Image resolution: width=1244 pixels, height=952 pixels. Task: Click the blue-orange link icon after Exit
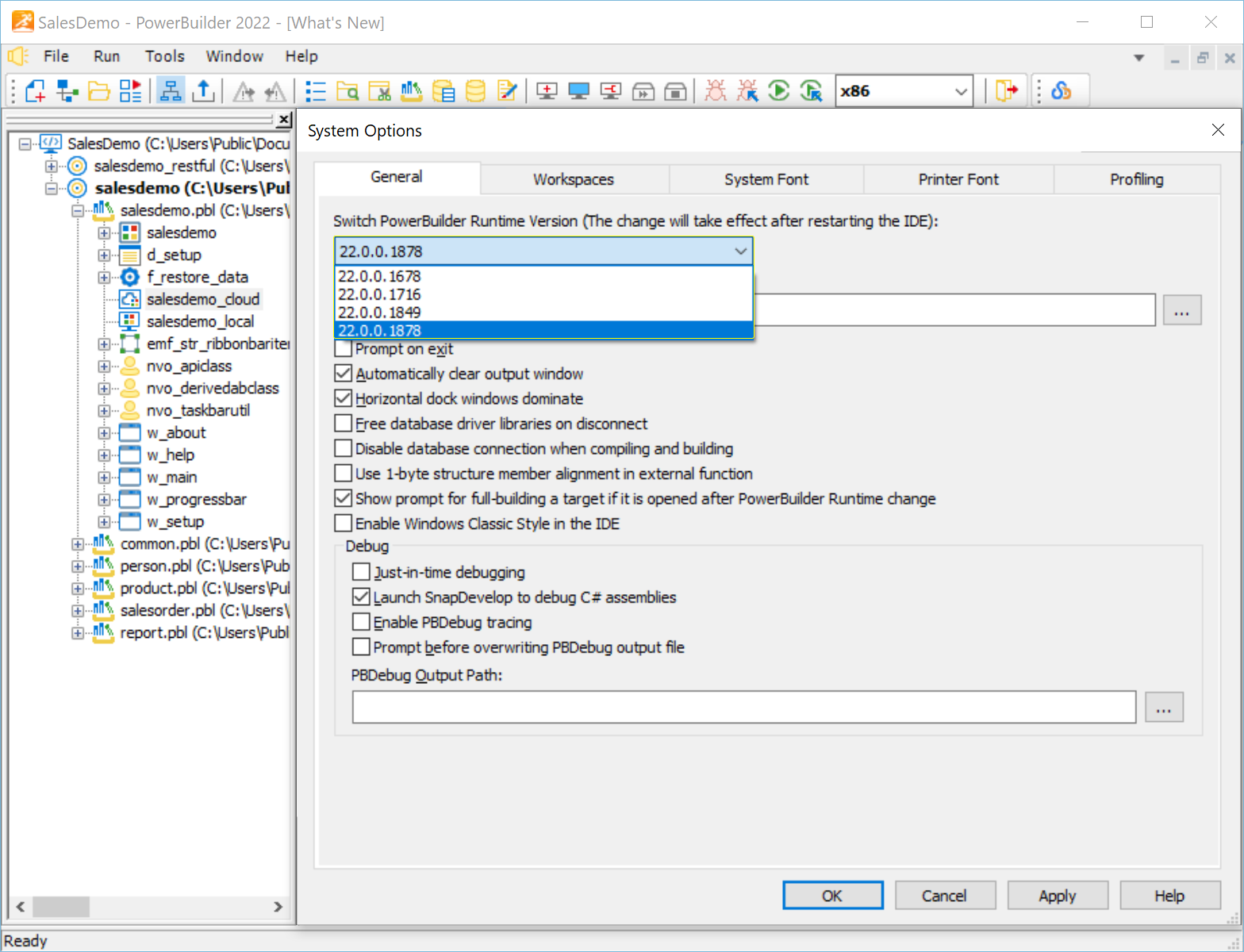(x=1061, y=91)
